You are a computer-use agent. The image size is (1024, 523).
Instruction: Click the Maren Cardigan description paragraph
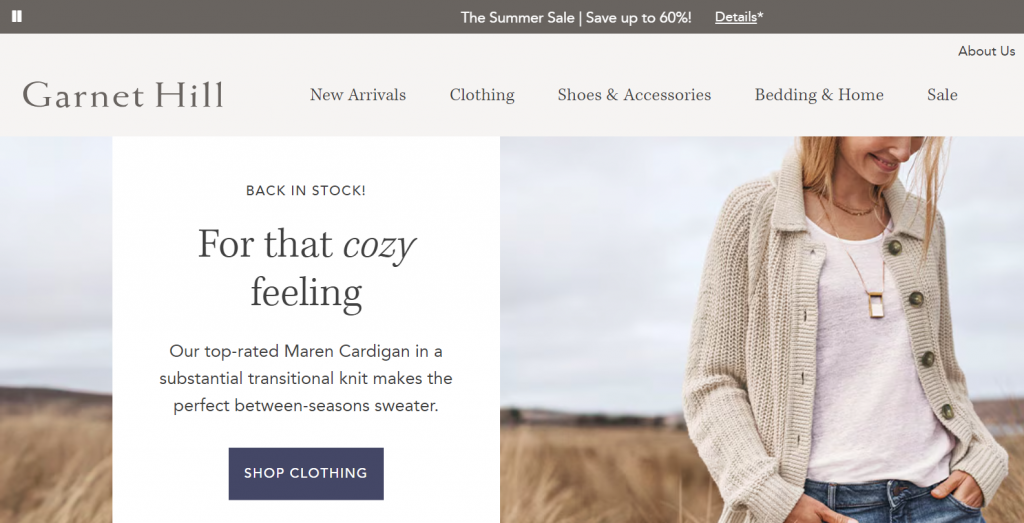coord(306,379)
